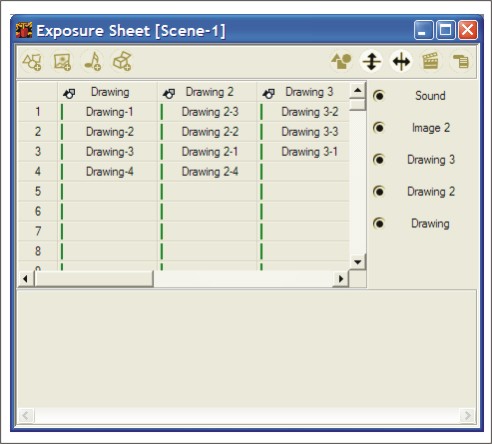Image resolution: width=492 pixels, height=444 pixels.
Task: Toggle the Sound element radio button
Action: click(x=379, y=96)
